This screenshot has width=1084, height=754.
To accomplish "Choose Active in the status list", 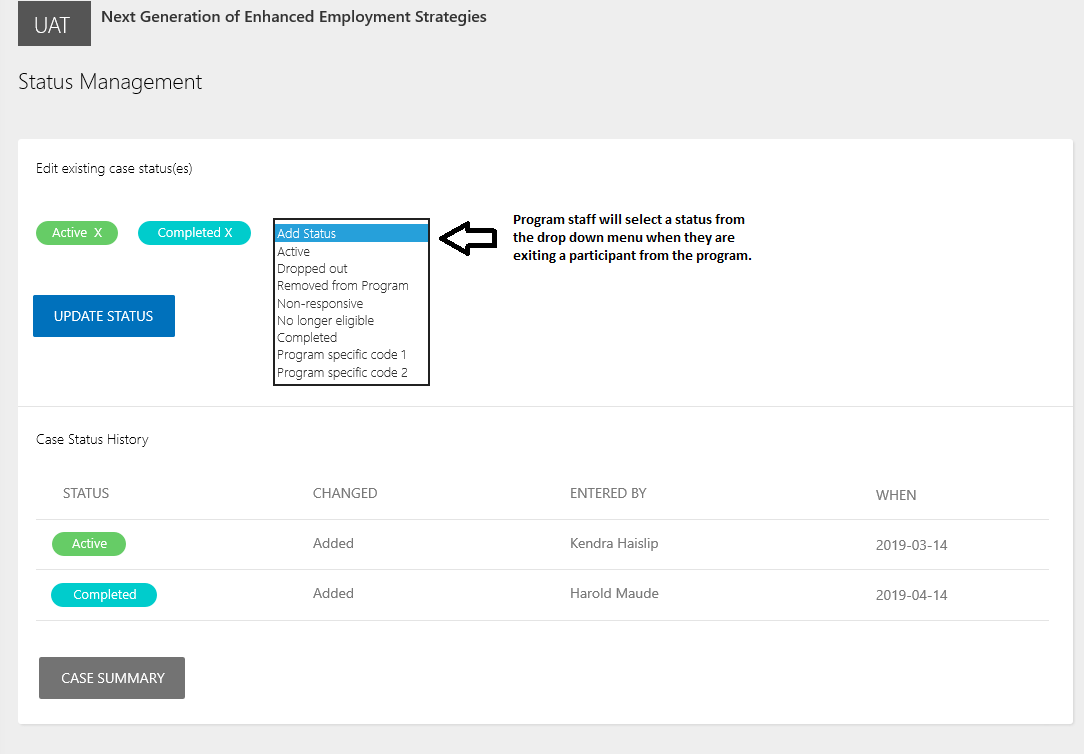I will 294,252.
